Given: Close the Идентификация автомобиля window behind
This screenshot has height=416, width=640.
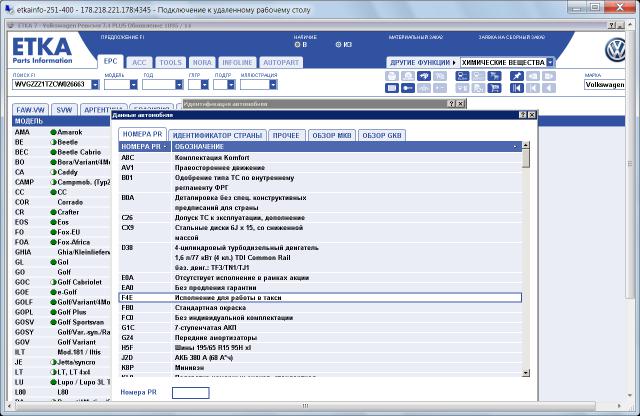Looking at the screenshot, I should (460, 104).
